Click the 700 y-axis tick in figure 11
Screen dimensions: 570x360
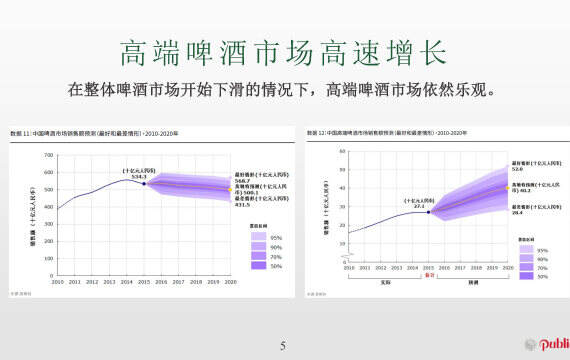(49, 155)
